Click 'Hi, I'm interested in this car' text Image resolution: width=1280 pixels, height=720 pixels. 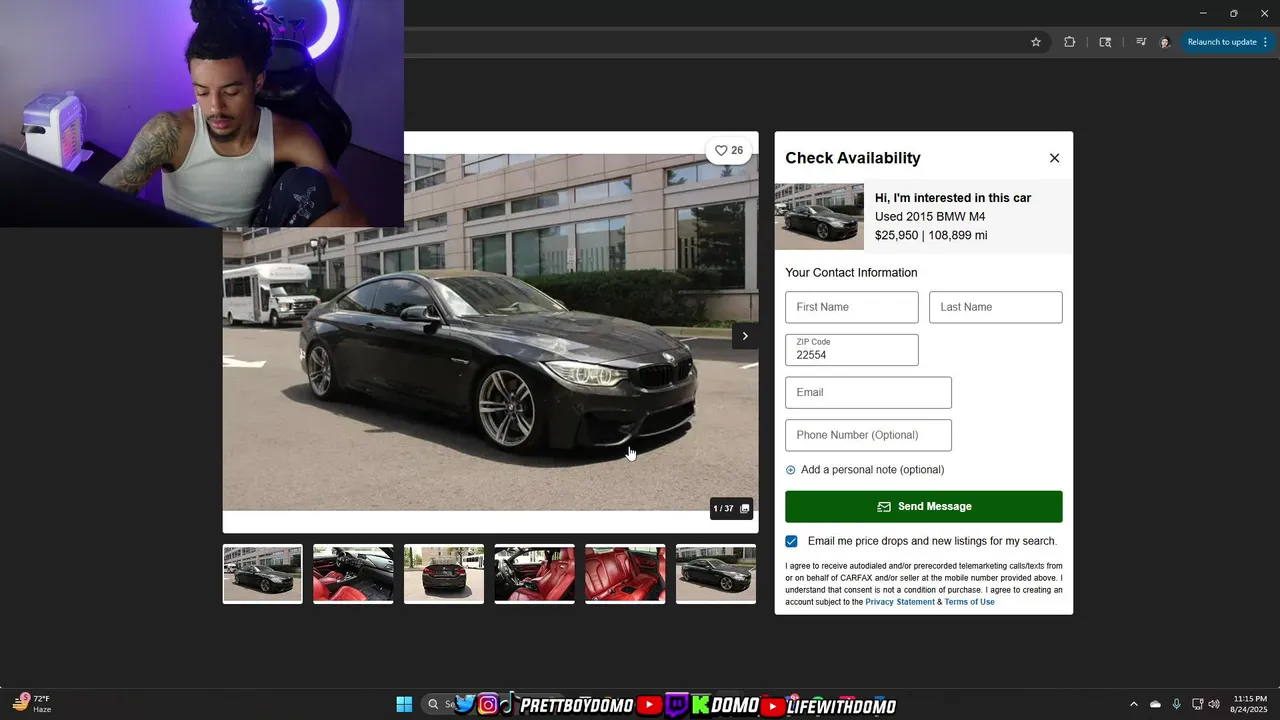click(x=953, y=198)
